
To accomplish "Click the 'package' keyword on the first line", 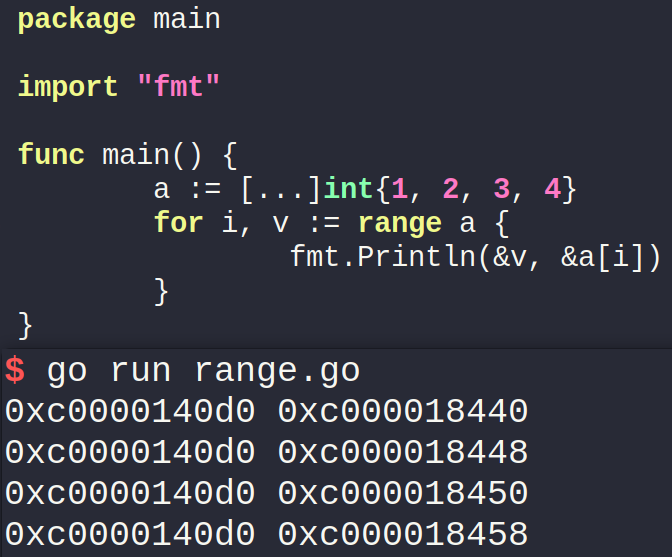I will (76, 20).
